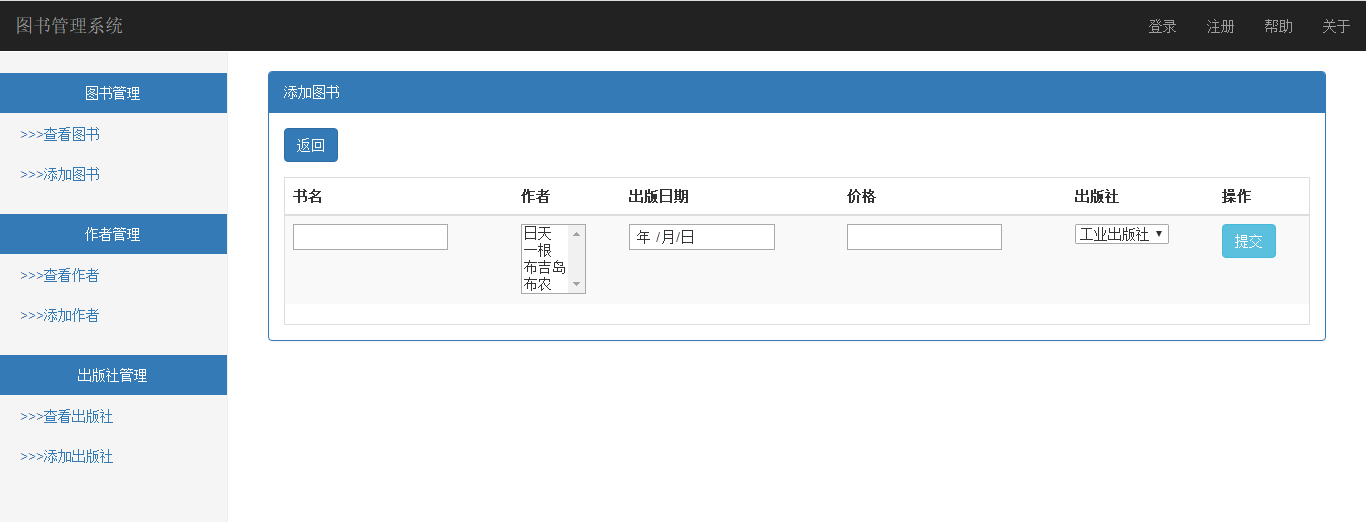Click the 操作 column header
The height and width of the screenshot is (522, 1366).
pos(1236,196)
